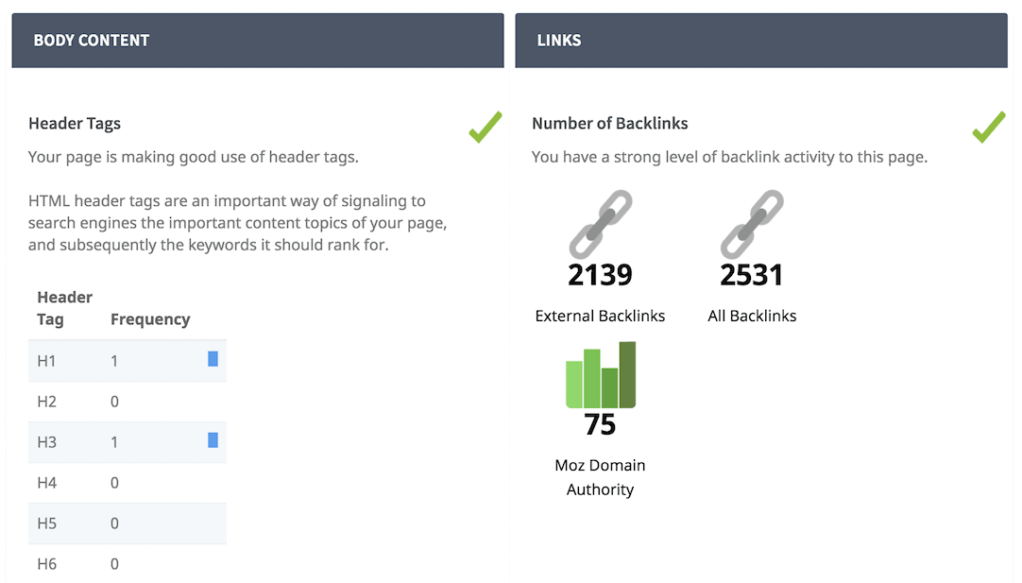This screenshot has height=583, width=1022.
Task: Click the 2531 all backlinks count
Action: coord(752,275)
